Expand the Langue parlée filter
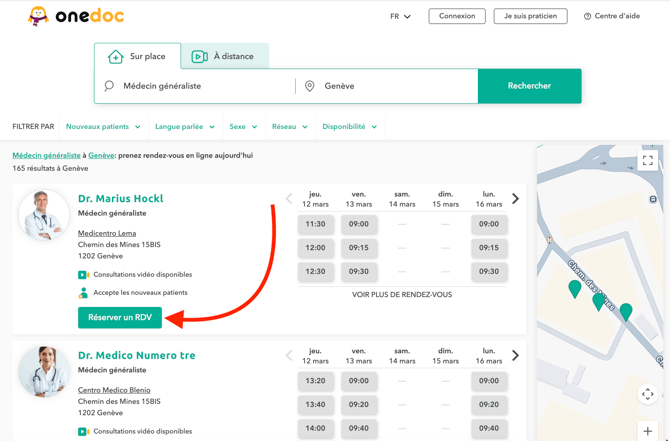670x441 pixels. coord(184,127)
